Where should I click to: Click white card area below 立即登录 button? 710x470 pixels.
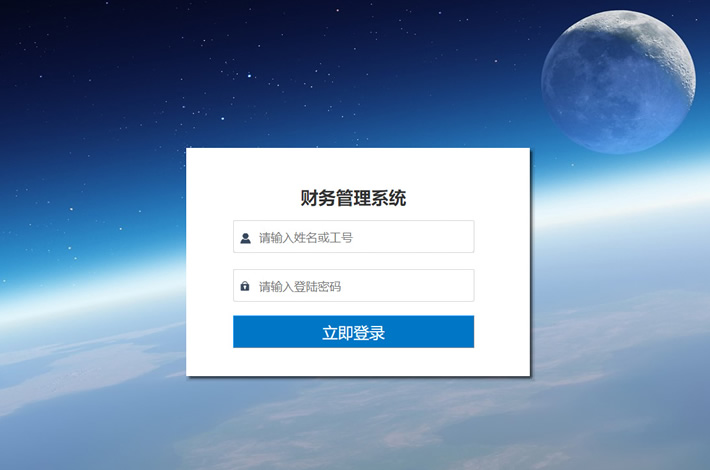point(358,361)
